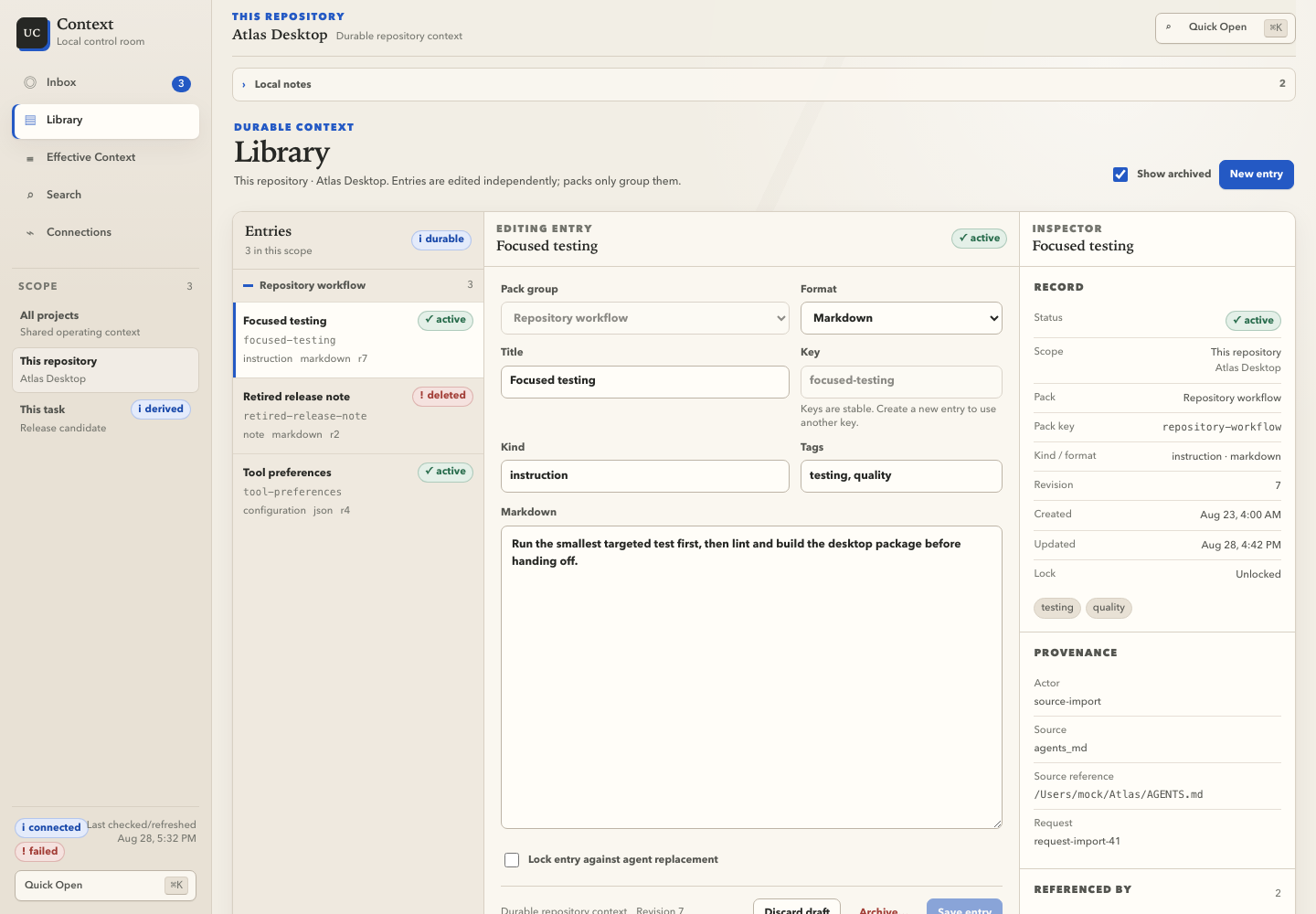Click the UC app logo icon

pyautogui.click(x=32, y=33)
